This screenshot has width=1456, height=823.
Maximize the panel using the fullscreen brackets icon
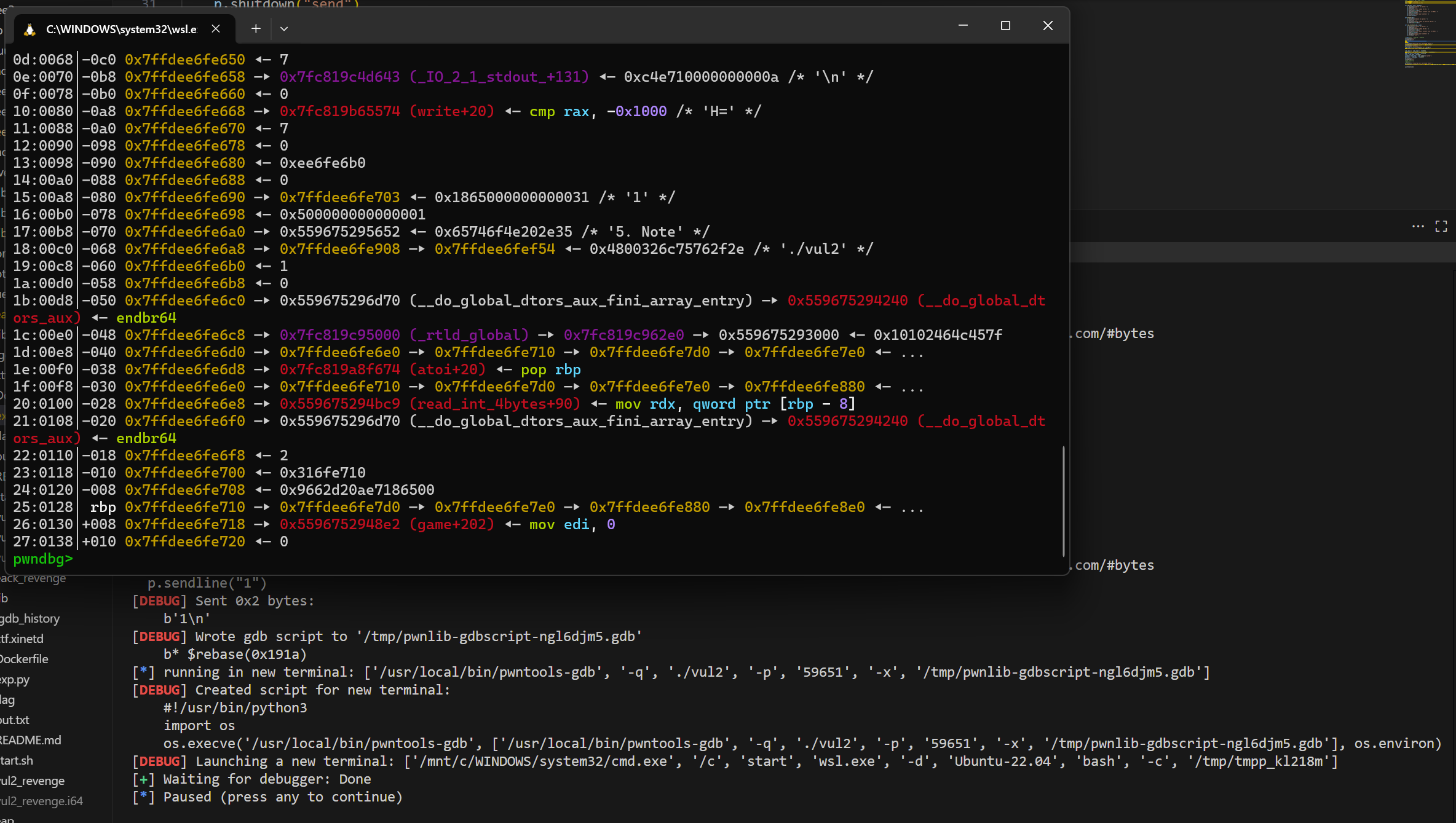click(1441, 226)
